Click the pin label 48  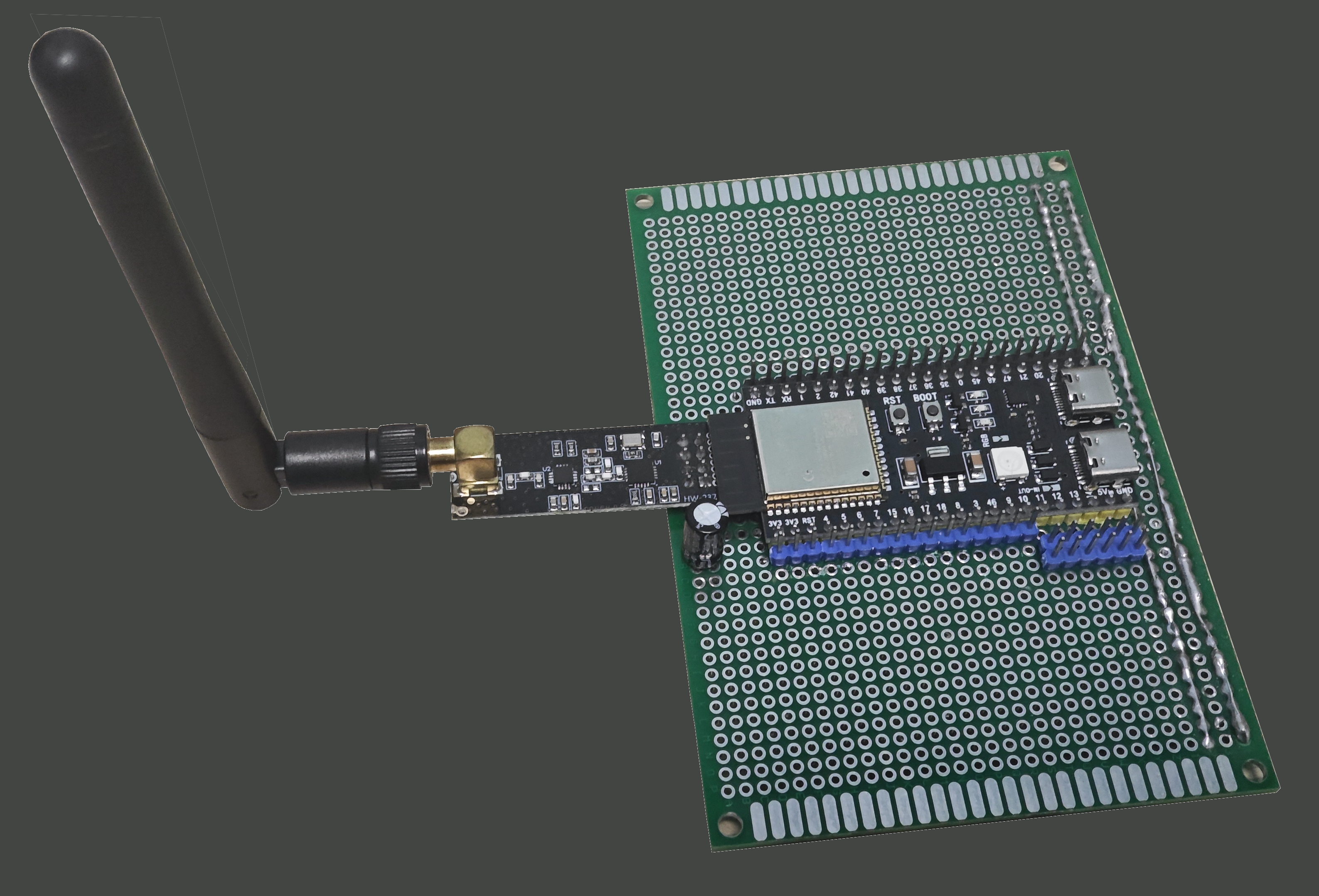point(992,380)
